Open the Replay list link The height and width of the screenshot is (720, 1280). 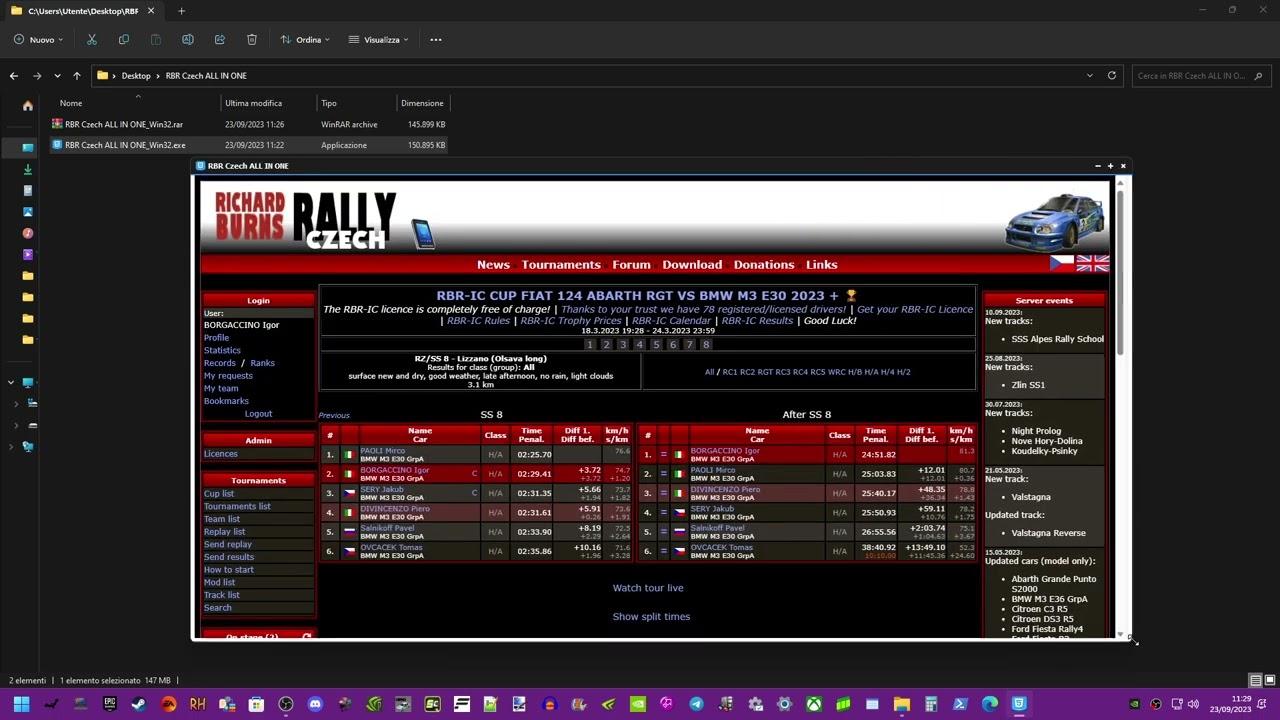pyautogui.click(x=224, y=532)
